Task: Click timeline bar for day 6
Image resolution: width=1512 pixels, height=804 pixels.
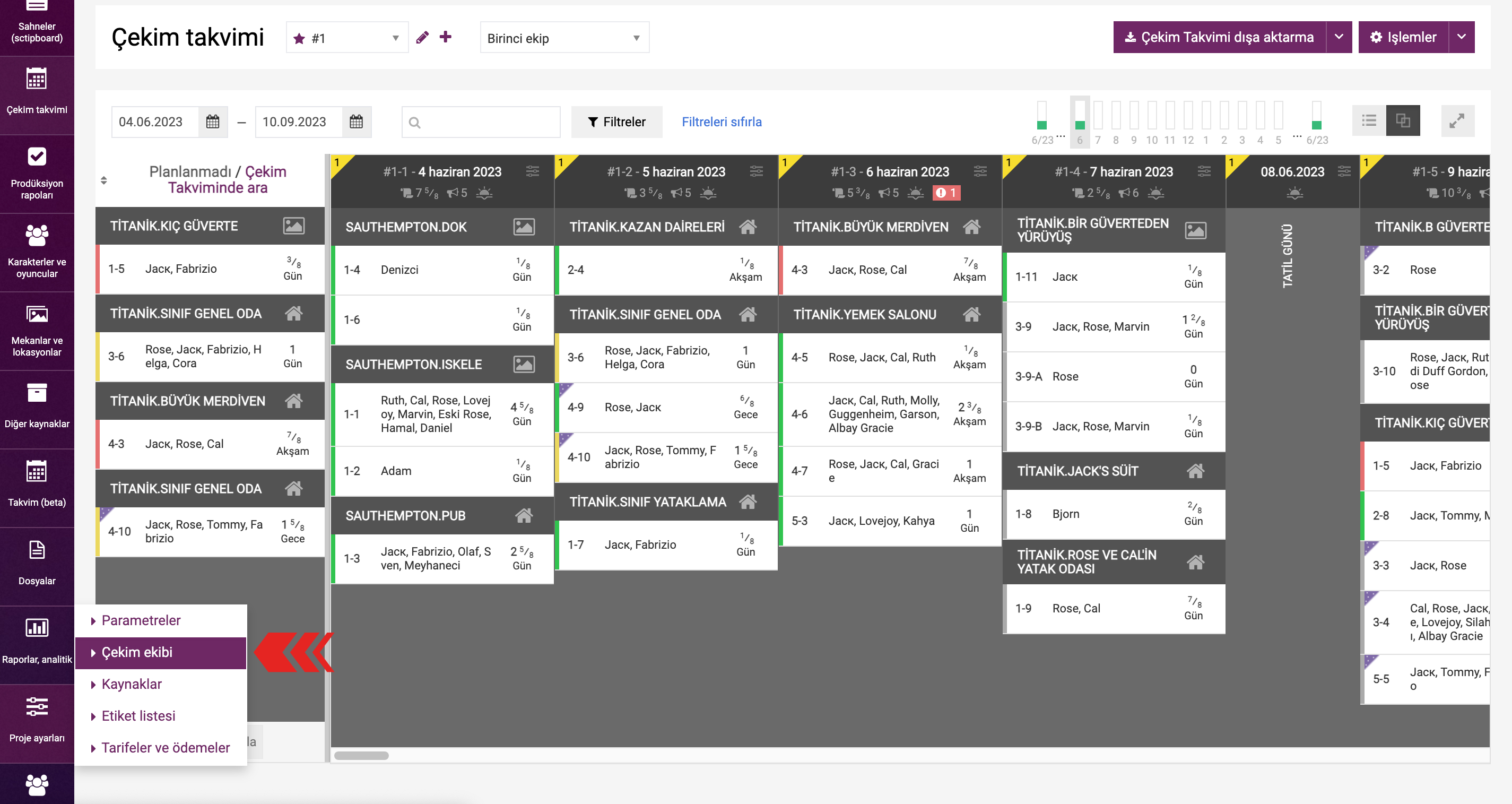Action: (1080, 121)
